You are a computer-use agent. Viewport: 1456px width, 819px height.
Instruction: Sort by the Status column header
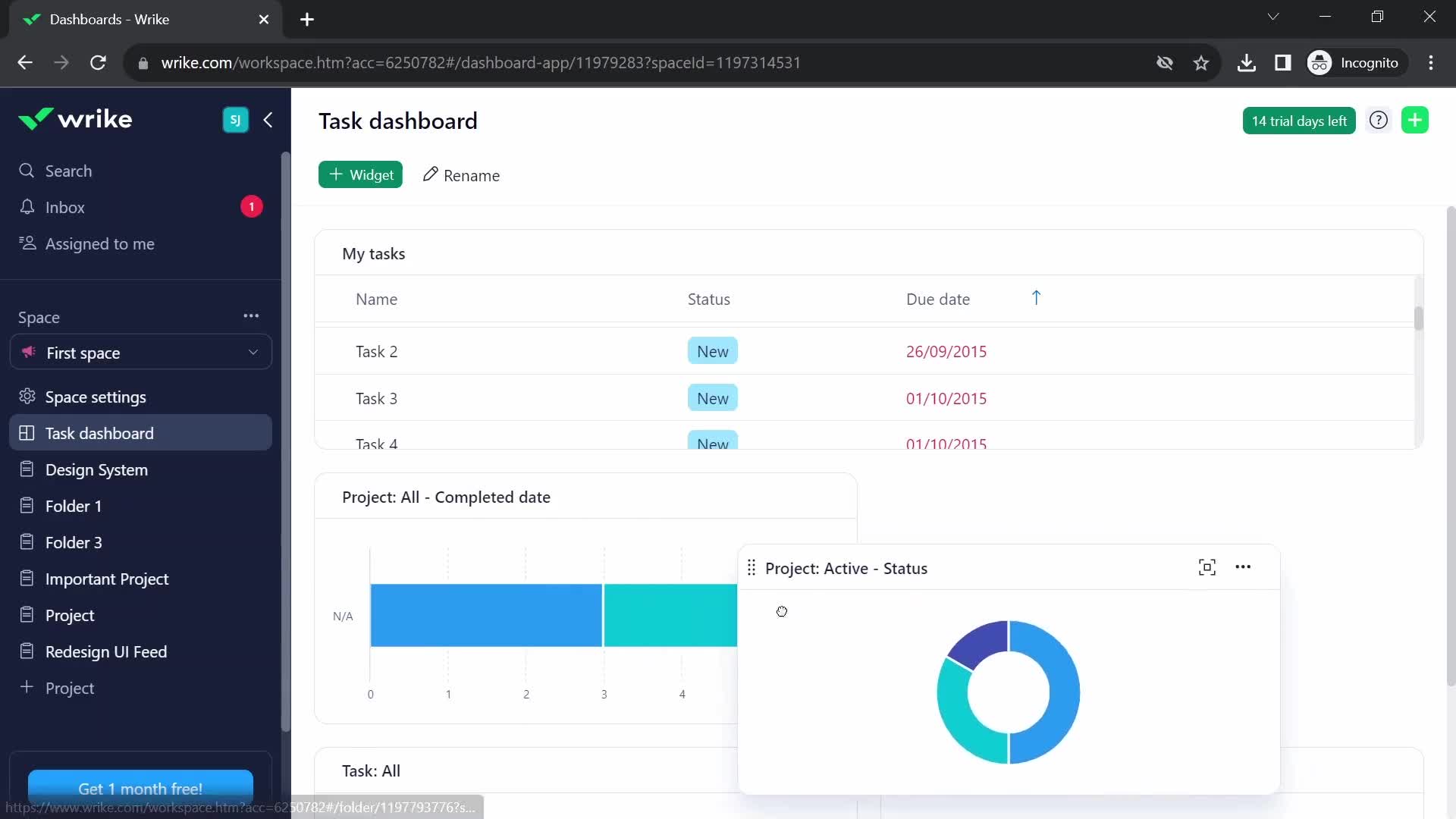pos(708,299)
